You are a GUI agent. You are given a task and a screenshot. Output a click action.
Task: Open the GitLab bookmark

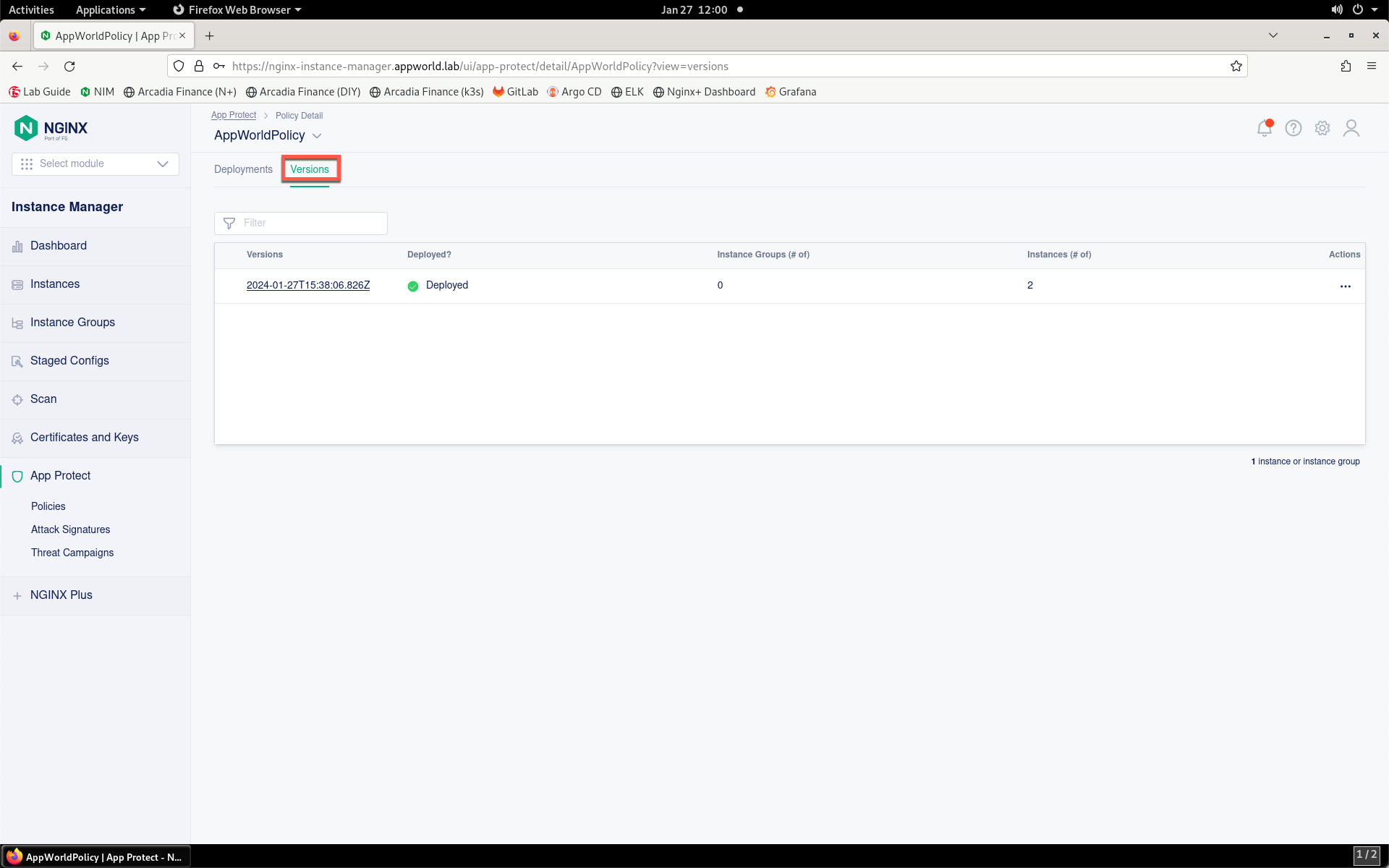click(515, 92)
